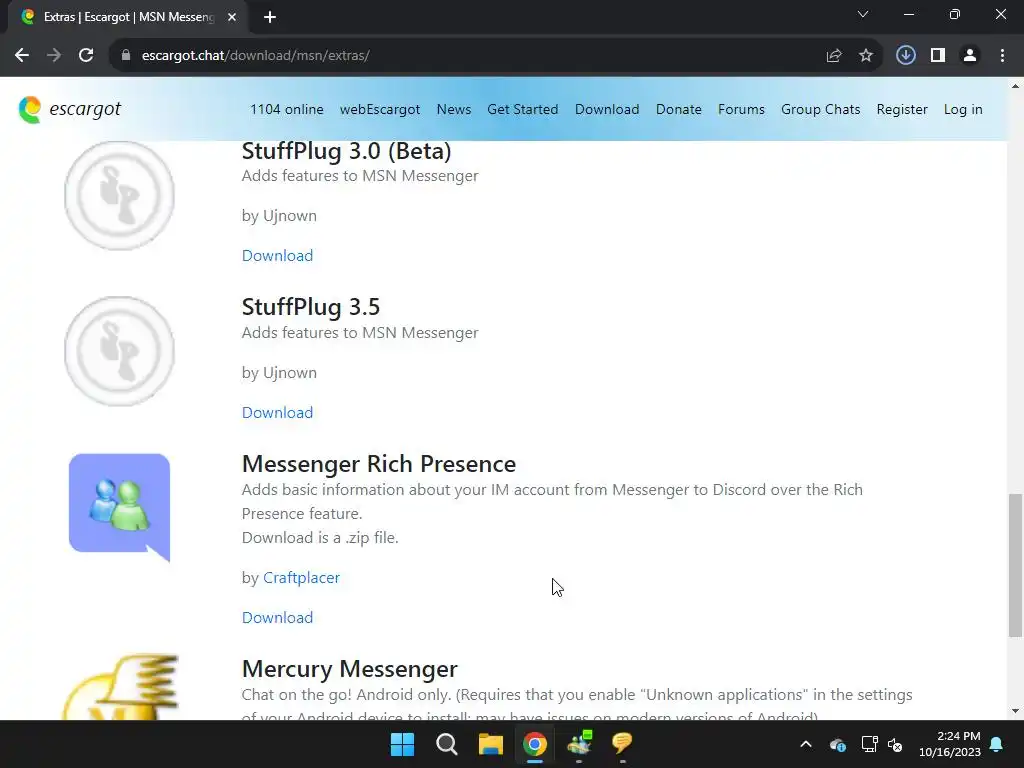This screenshot has height=768, width=1024.
Task: Download StuffPlug 3.5
Action: [278, 413]
